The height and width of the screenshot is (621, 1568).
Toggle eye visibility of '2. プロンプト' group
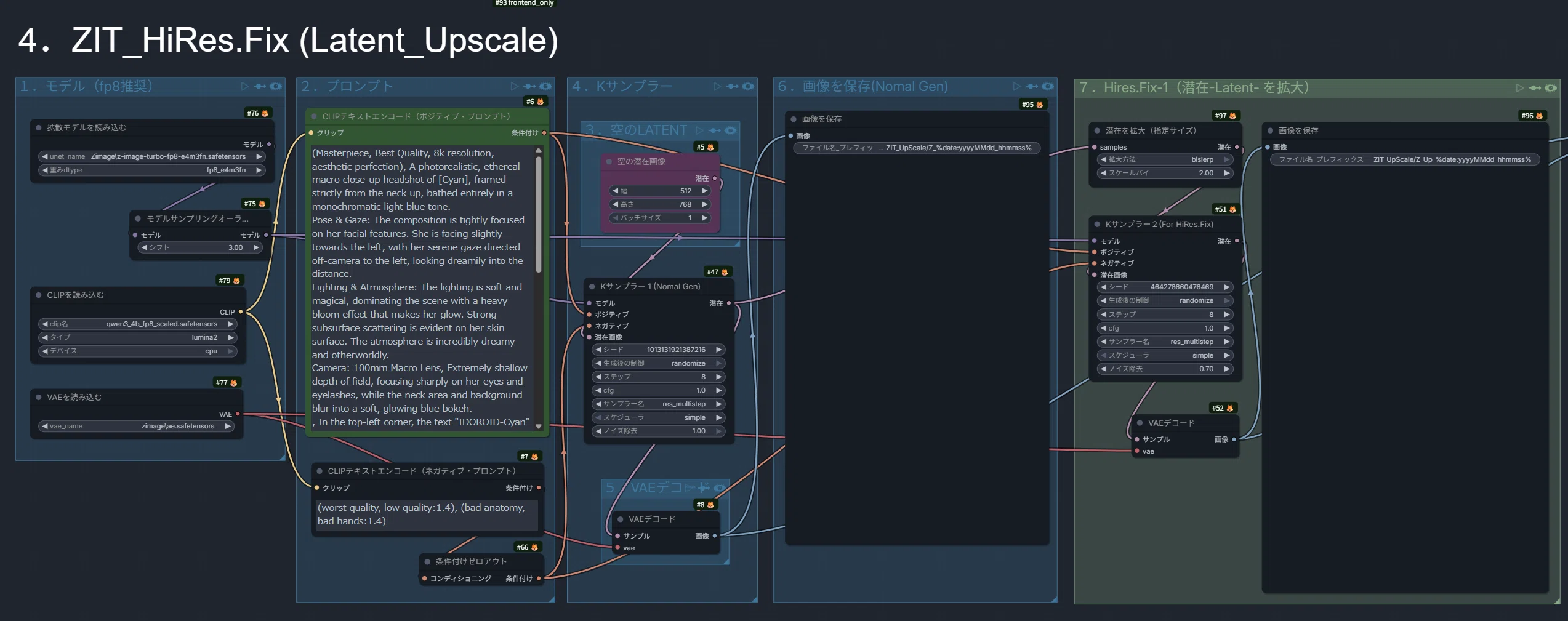tap(545, 86)
